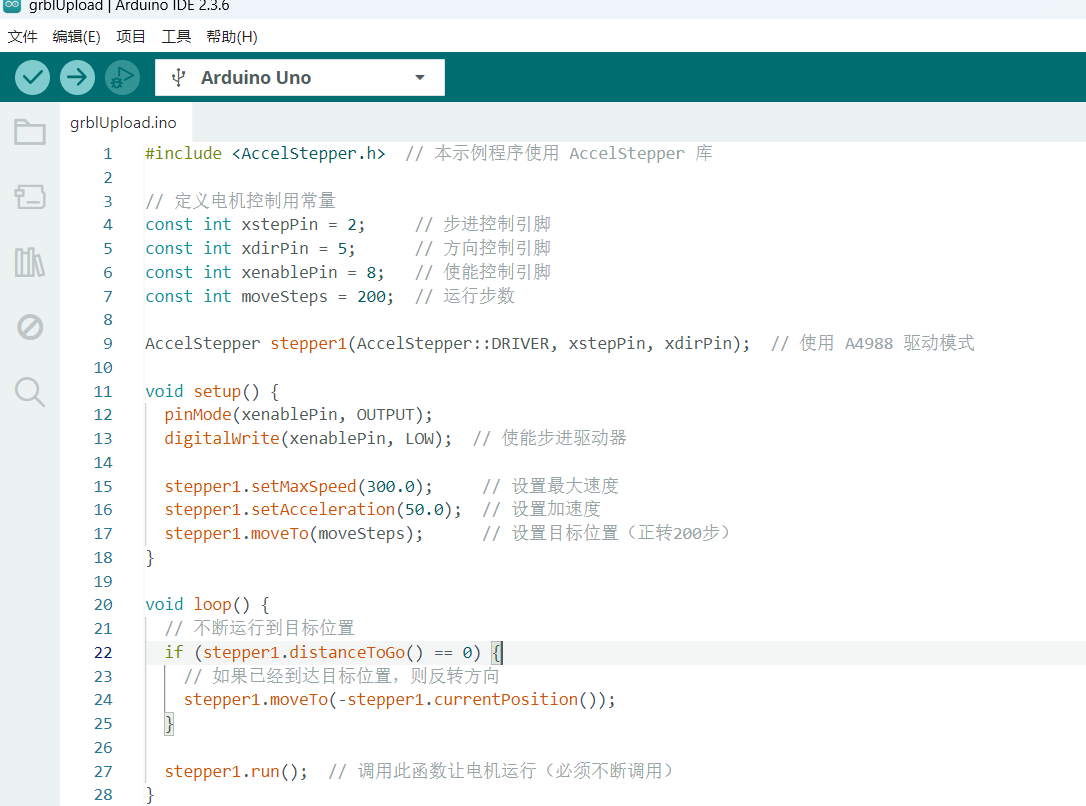Click the Upload arrow button
The image size is (1086, 806).
(x=77, y=77)
